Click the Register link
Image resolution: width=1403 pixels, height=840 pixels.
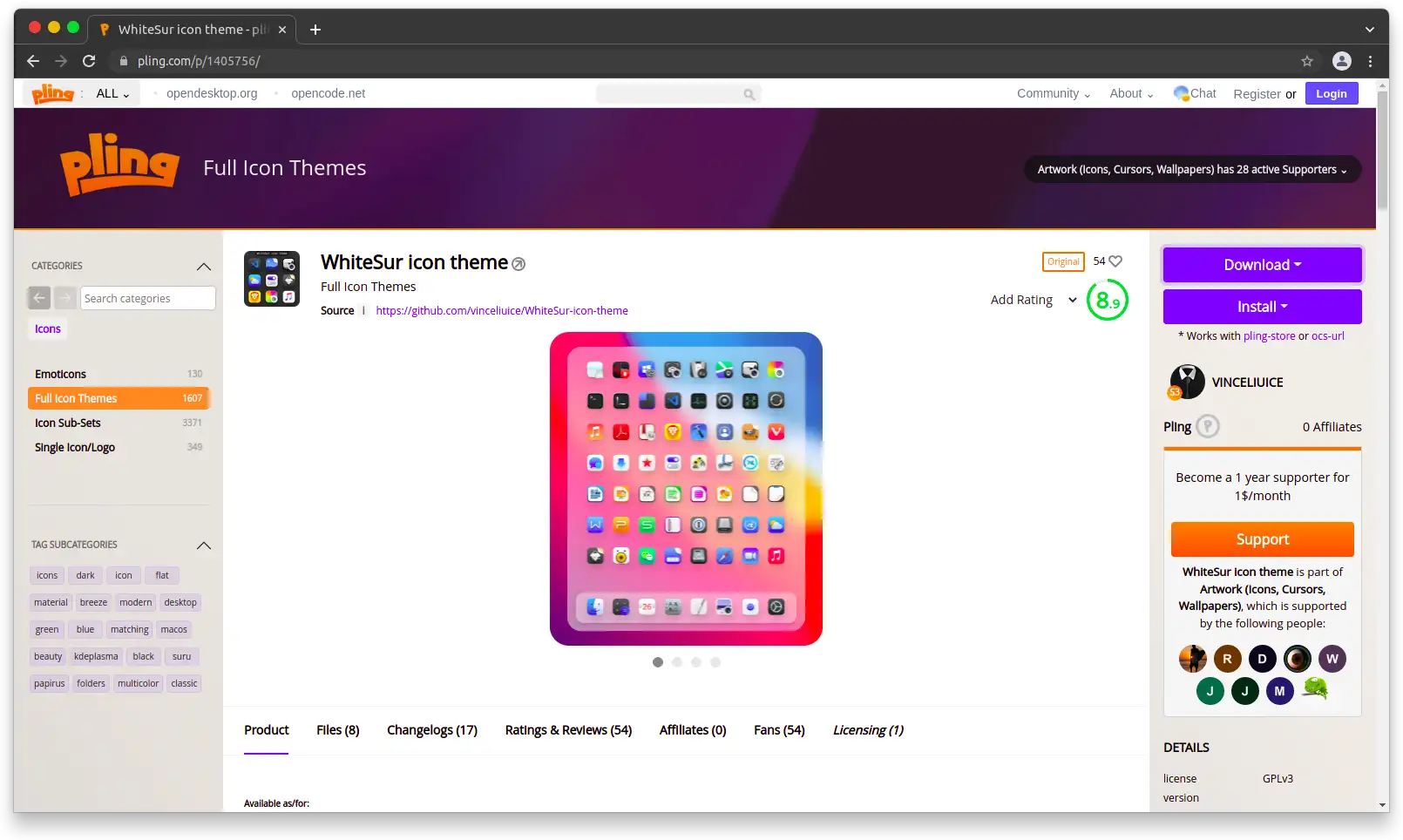click(1257, 94)
